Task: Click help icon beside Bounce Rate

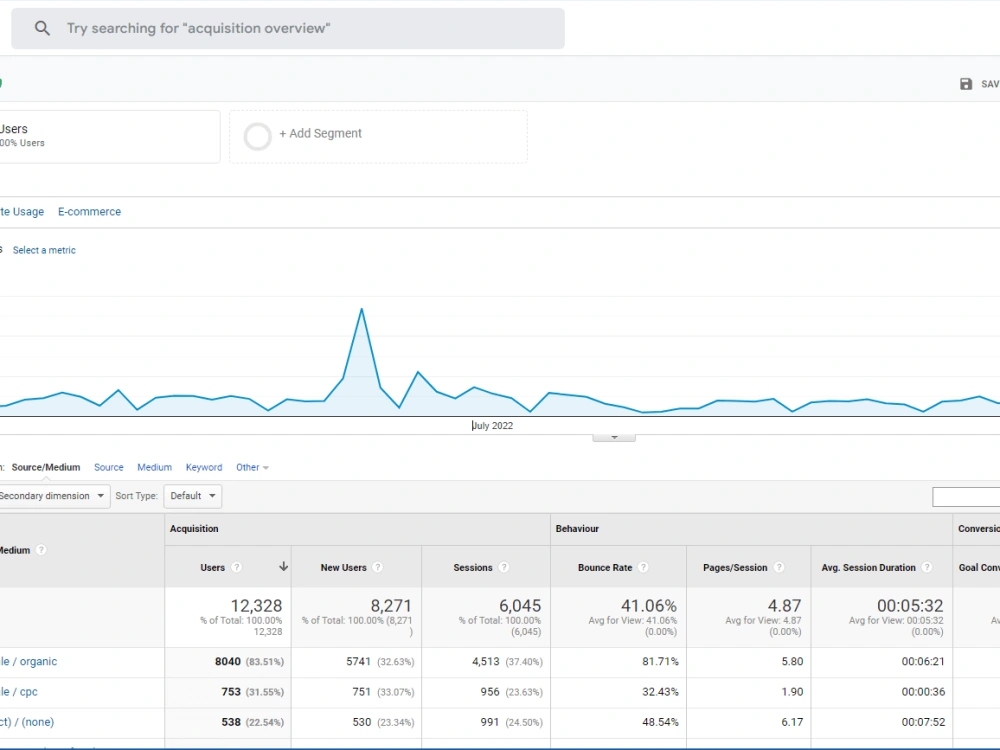Action: click(x=643, y=567)
